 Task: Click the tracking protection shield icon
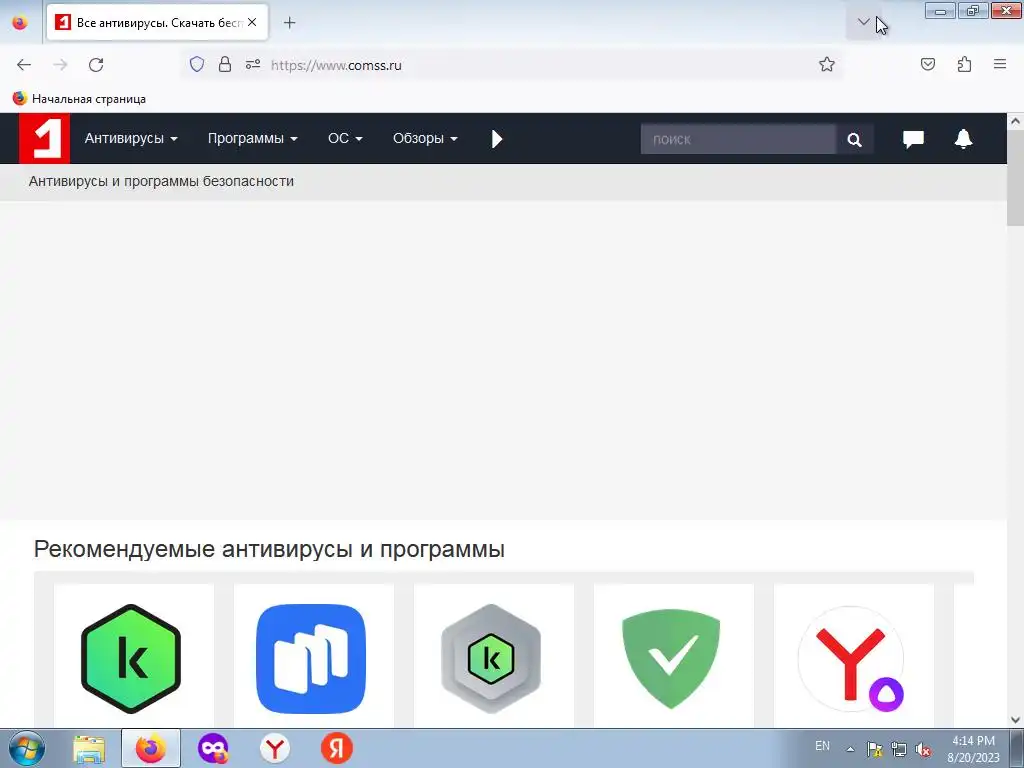[197, 64]
